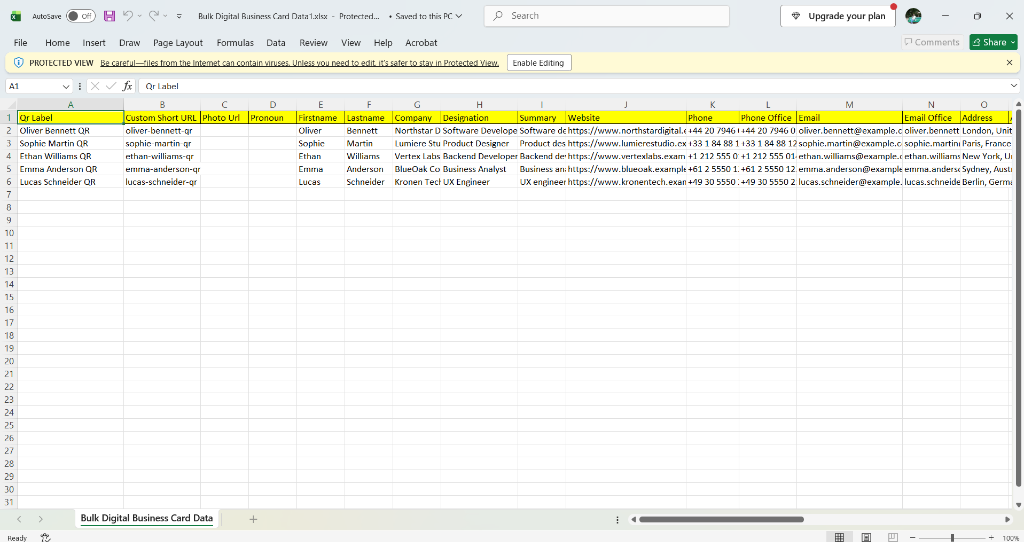This screenshot has height=542, width=1024.
Task: Click the search magnifier icon
Action: (498, 16)
